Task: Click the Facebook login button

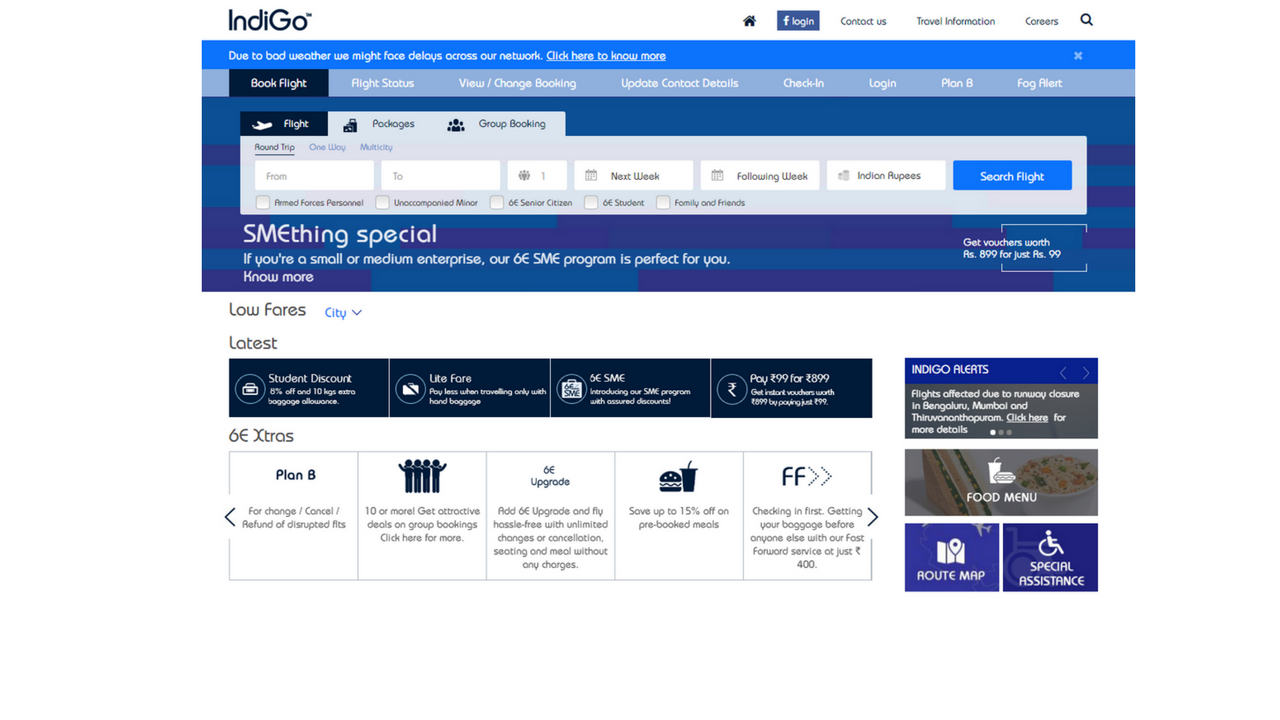Action: click(798, 21)
